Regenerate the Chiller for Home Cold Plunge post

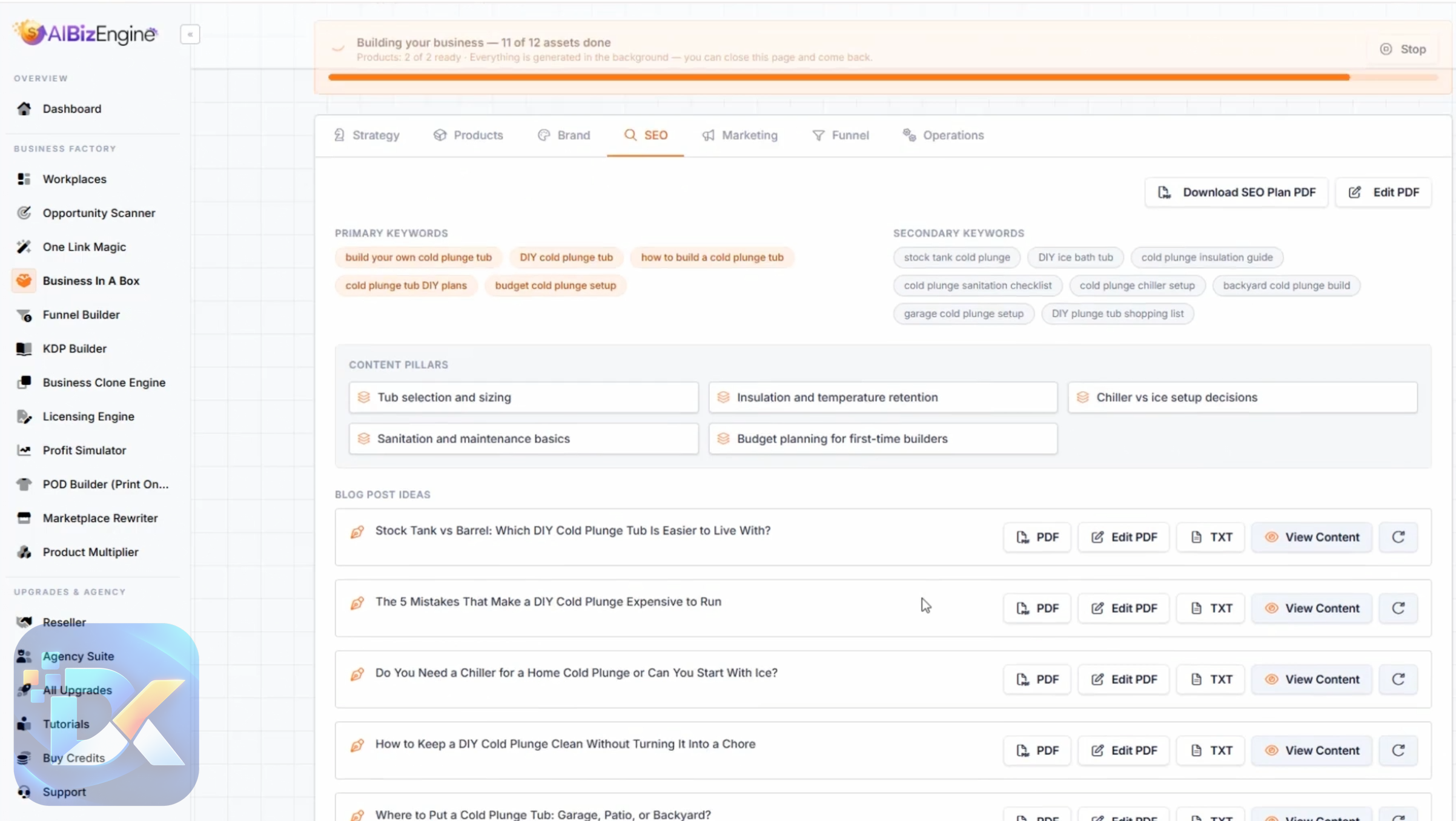pyautogui.click(x=1398, y=679)
